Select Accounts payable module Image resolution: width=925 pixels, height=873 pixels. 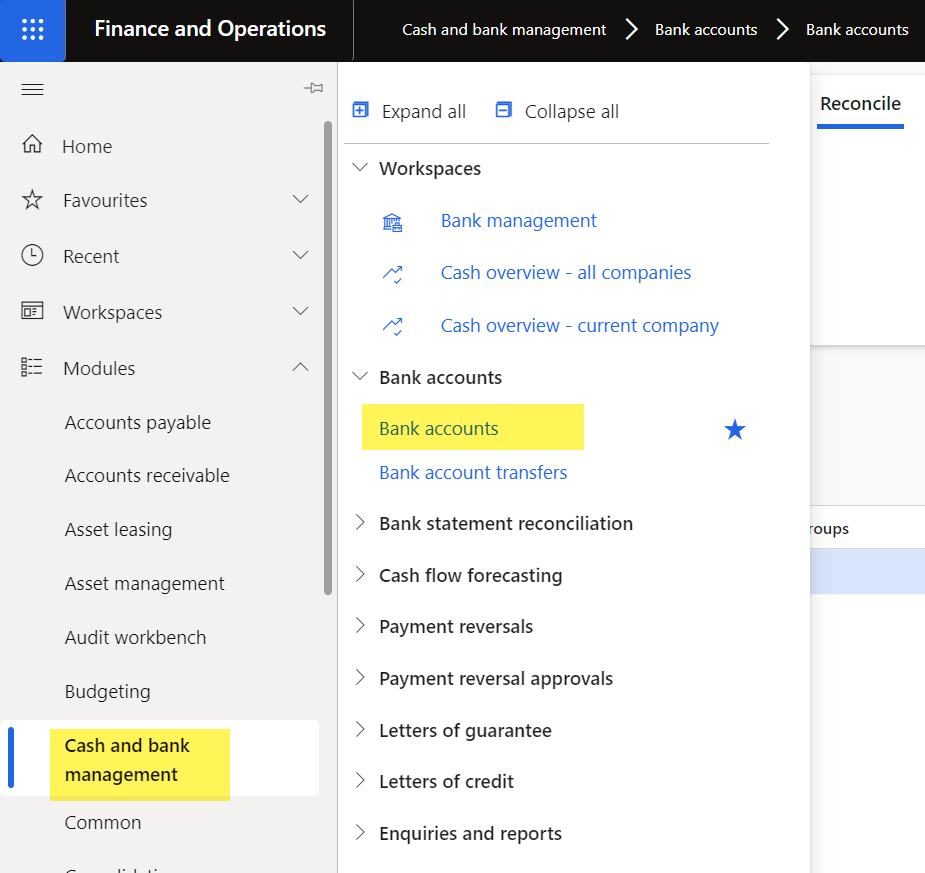pyautogui.click(x=137, y=423)
